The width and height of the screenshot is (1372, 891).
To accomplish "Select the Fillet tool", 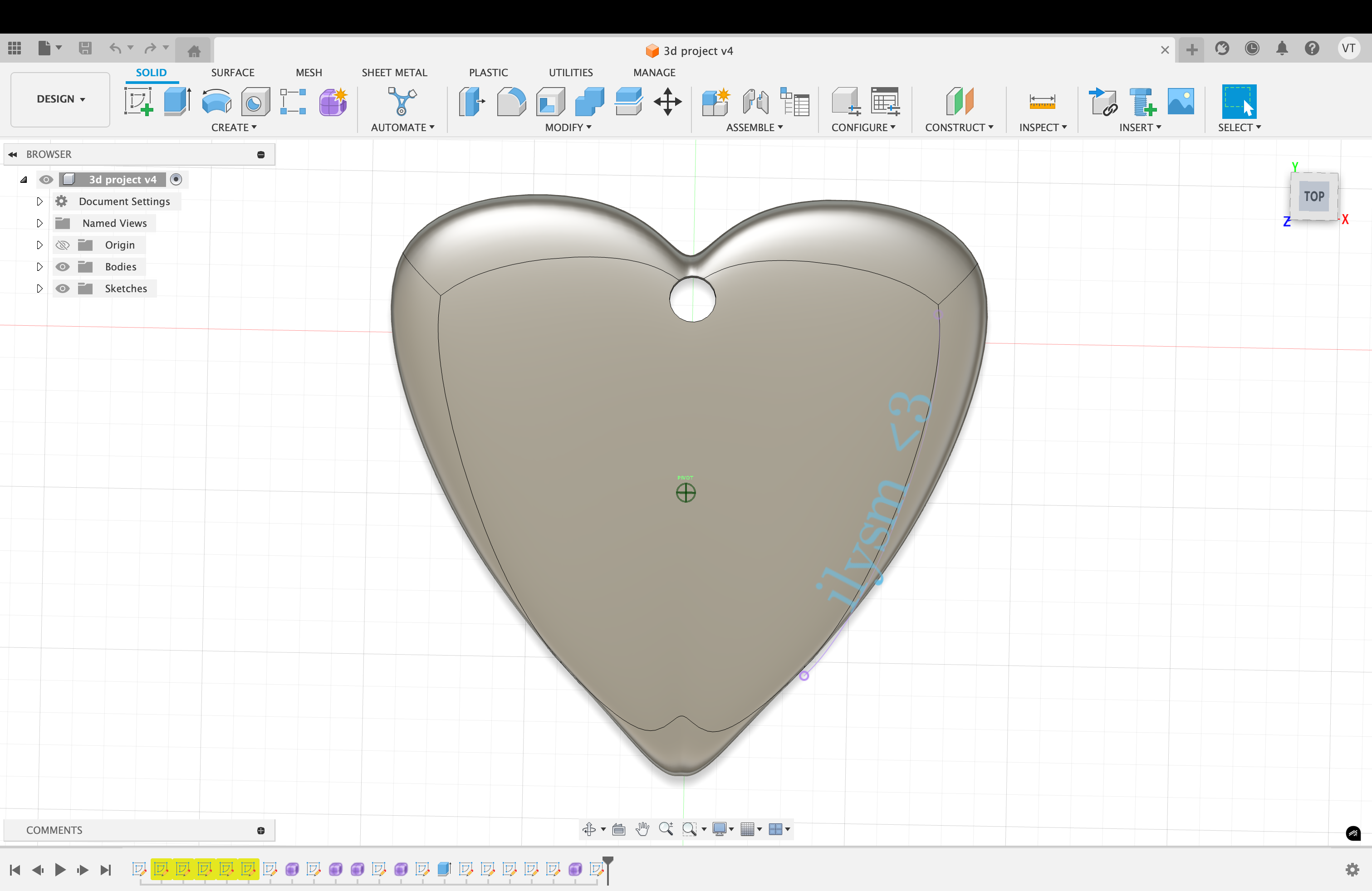I will (x=511, y=102).
